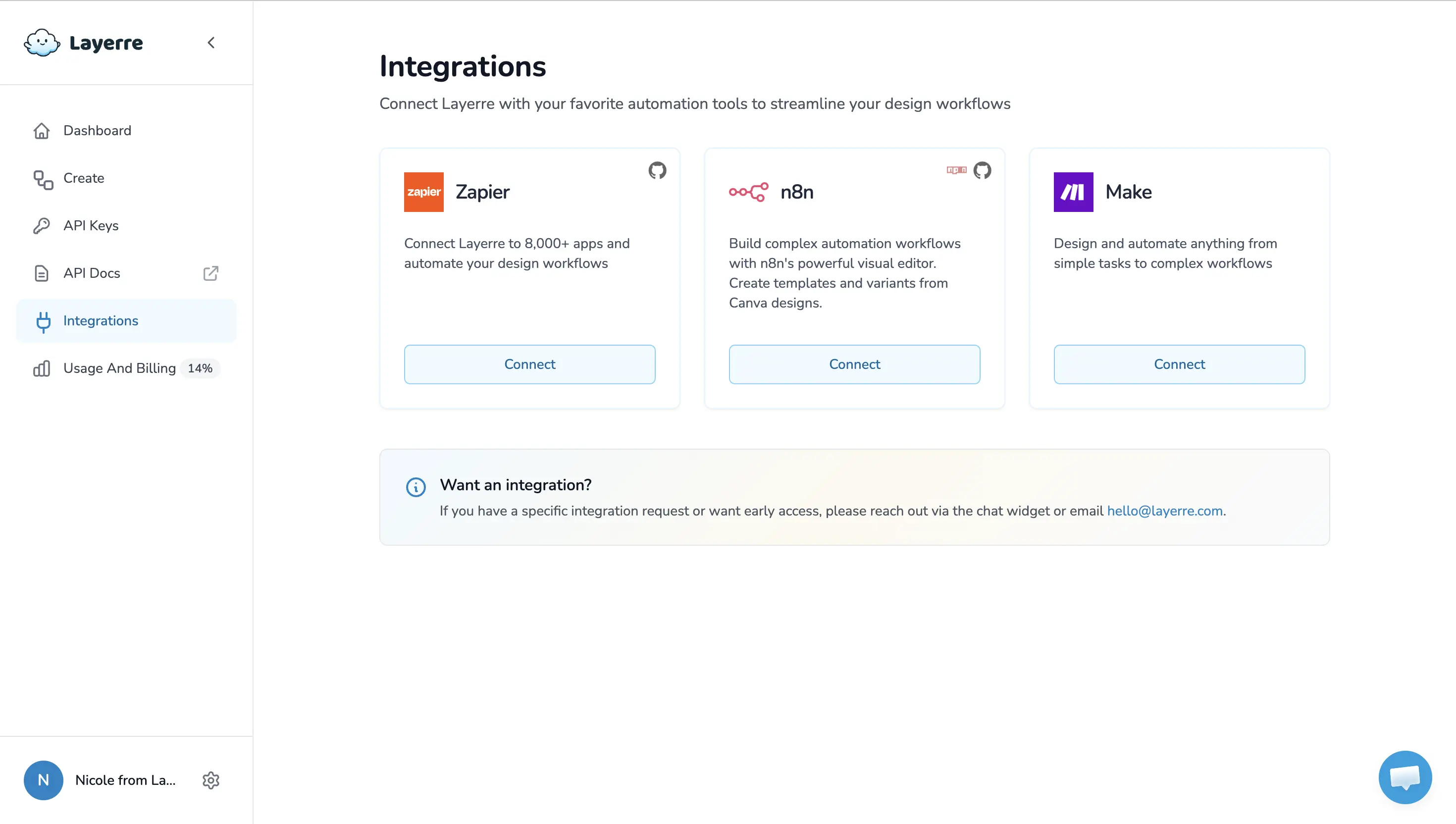Click the info icon beside Want an integration
The height and width of the screenshot is (824, 1456).
[416, 487]
